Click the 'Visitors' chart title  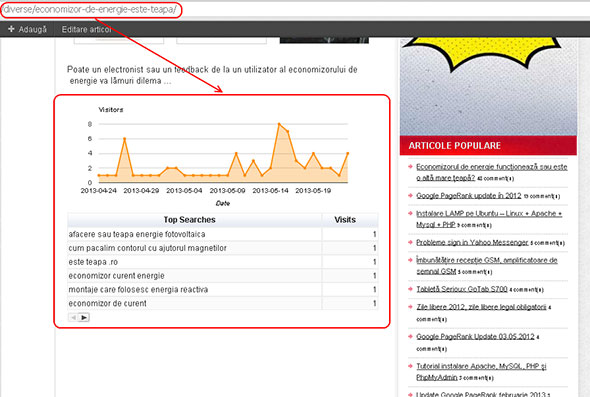point(111,110)
